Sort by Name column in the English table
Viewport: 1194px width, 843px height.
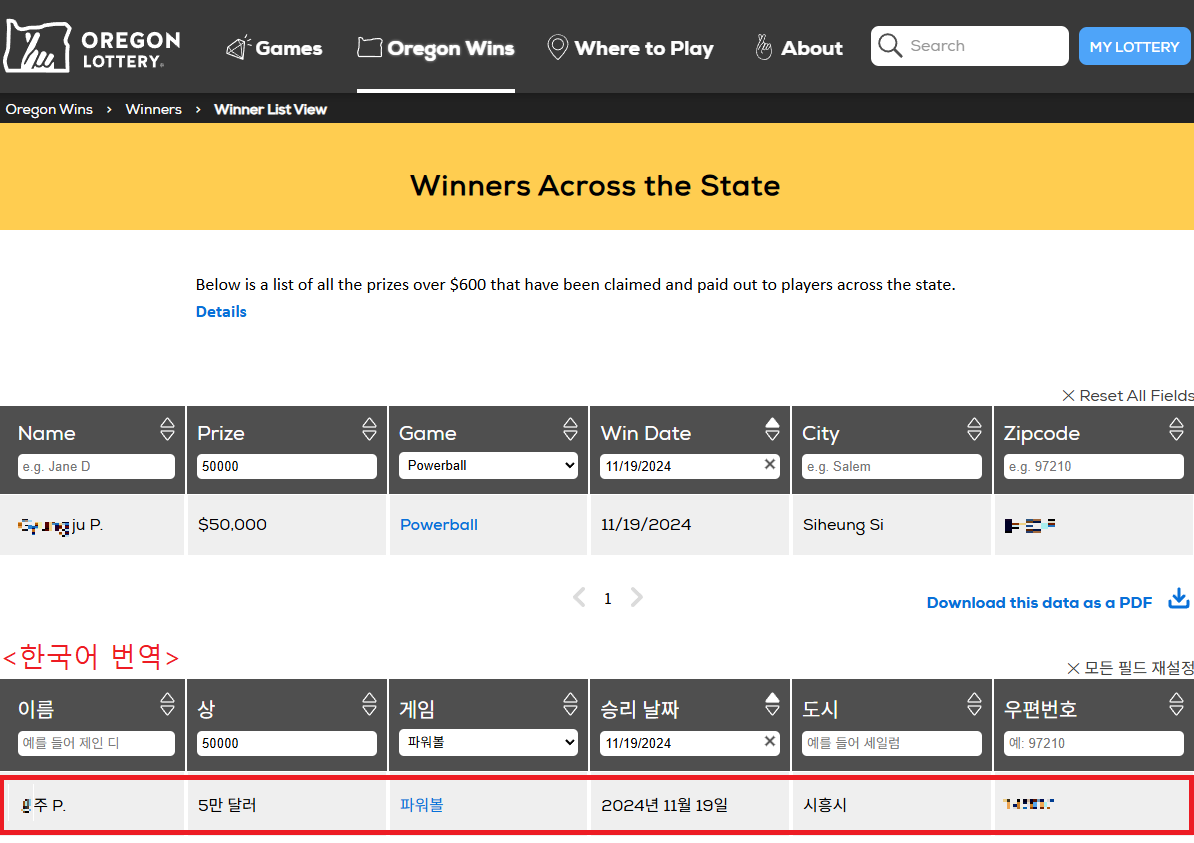(167, 430)
